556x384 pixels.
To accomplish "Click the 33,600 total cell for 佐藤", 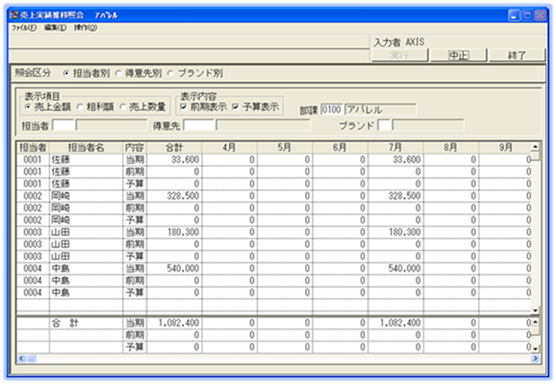I will (174, 160).
